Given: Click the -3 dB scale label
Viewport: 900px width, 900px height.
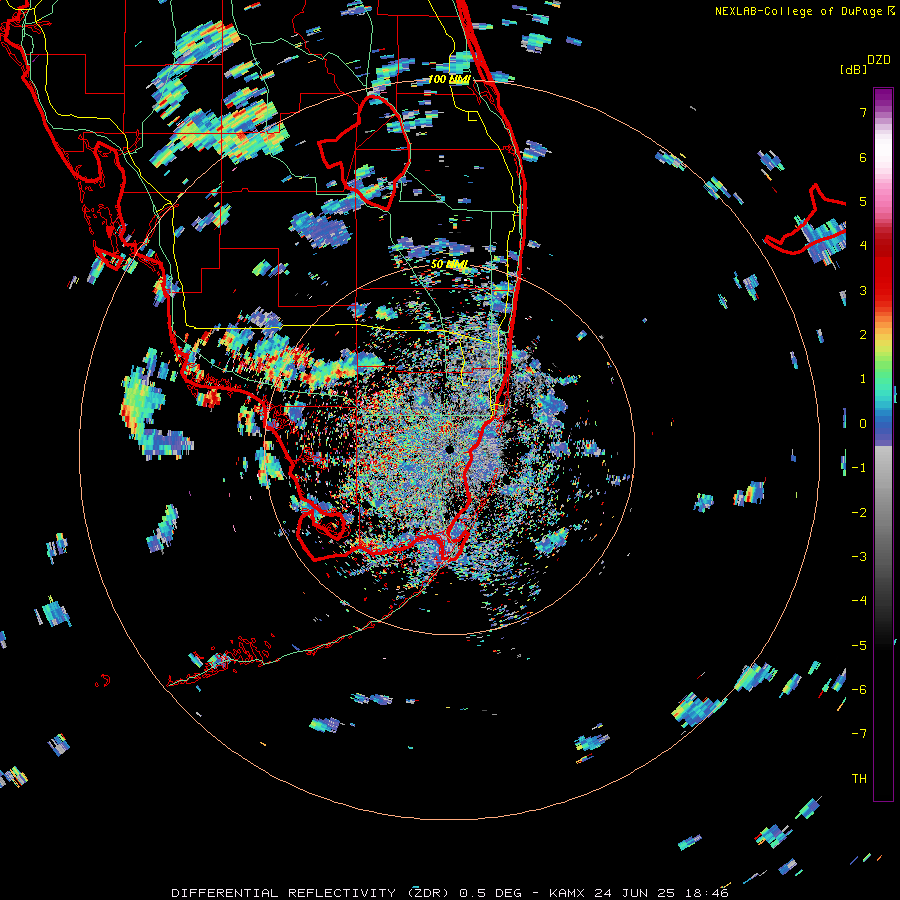Looking at the screenshot, I should 859,556.
